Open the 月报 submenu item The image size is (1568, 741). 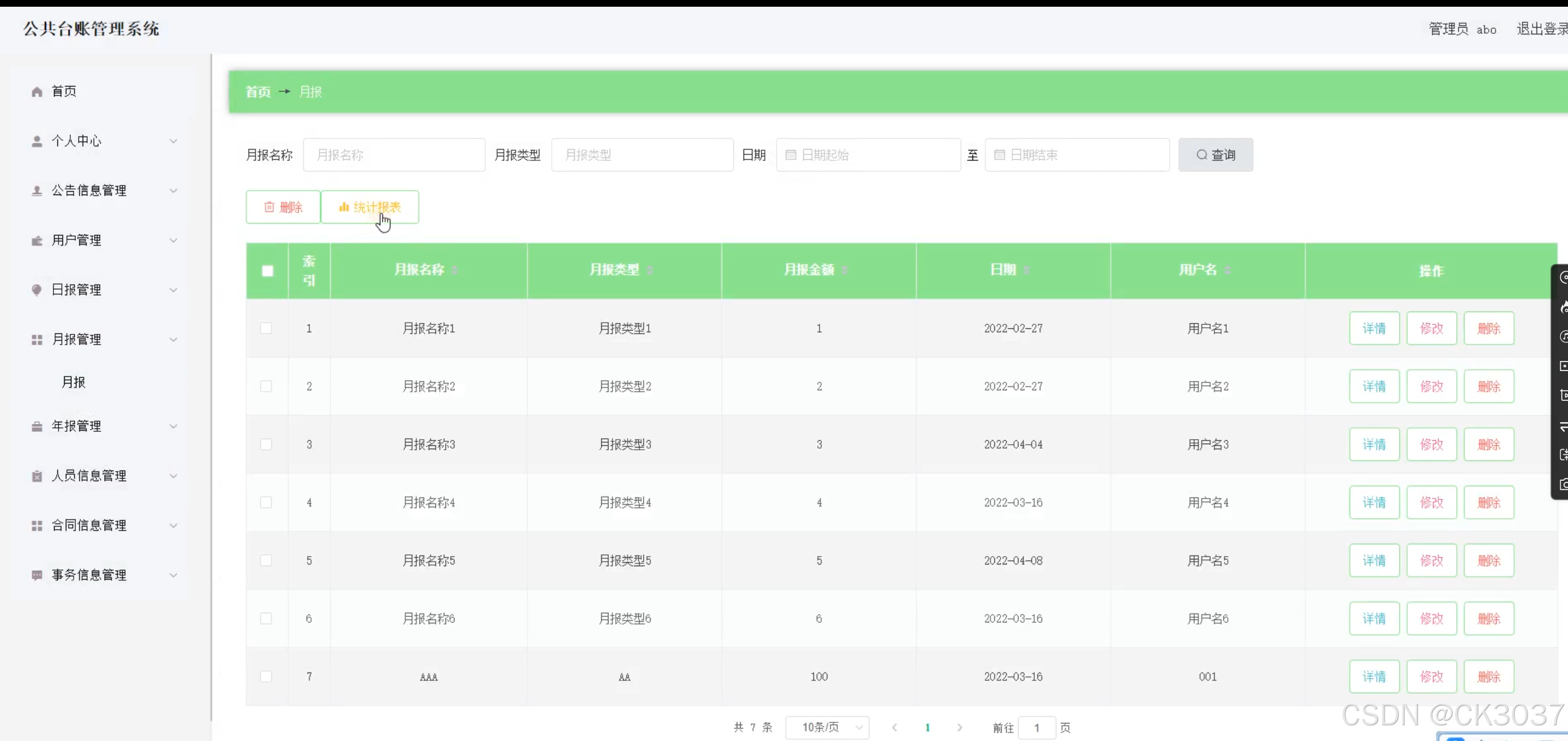tap(74, 382)
